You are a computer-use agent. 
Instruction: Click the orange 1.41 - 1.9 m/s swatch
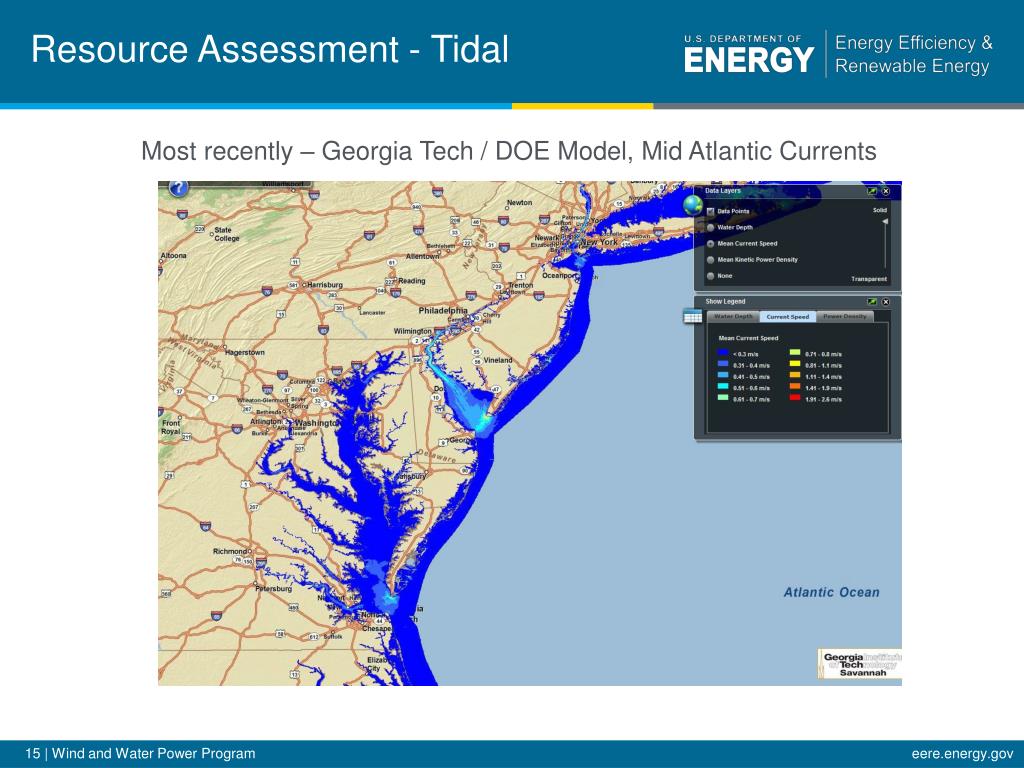(795, 387)
